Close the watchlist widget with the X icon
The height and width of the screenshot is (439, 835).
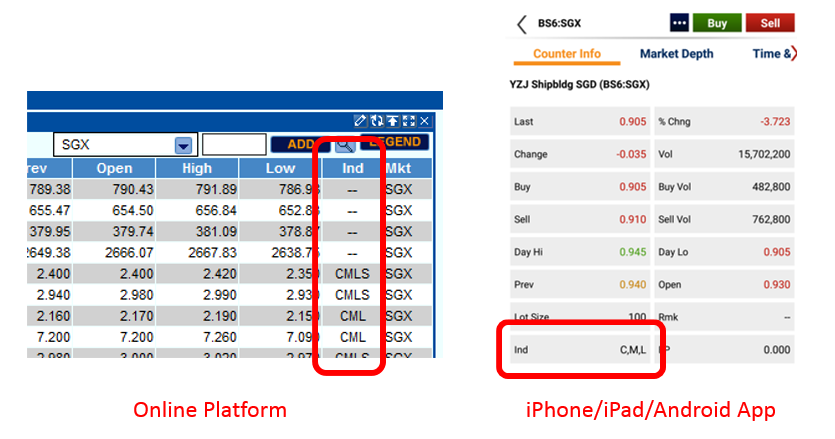424,121
